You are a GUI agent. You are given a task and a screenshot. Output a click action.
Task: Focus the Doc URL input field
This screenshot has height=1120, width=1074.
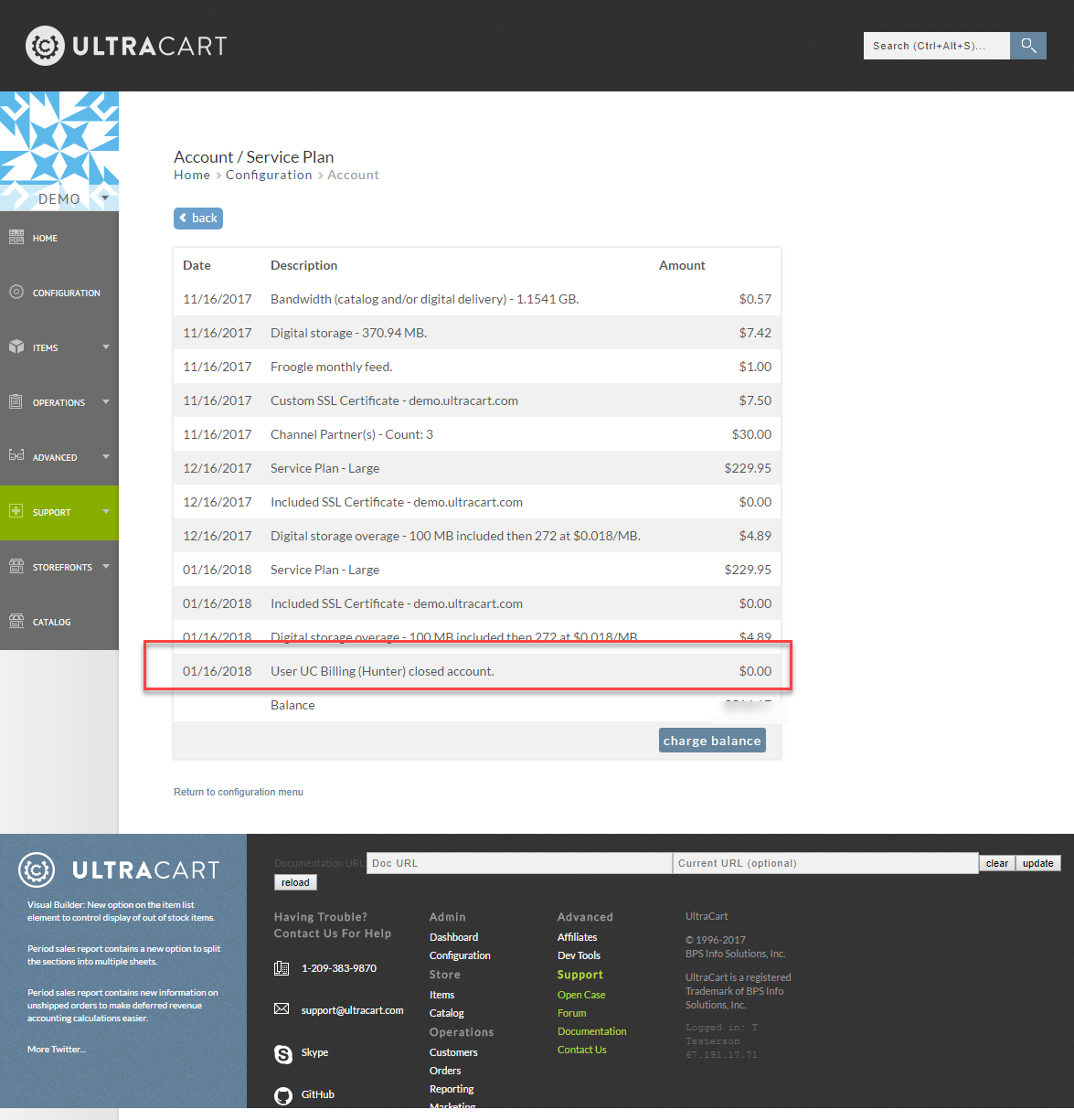click(519, 863)
